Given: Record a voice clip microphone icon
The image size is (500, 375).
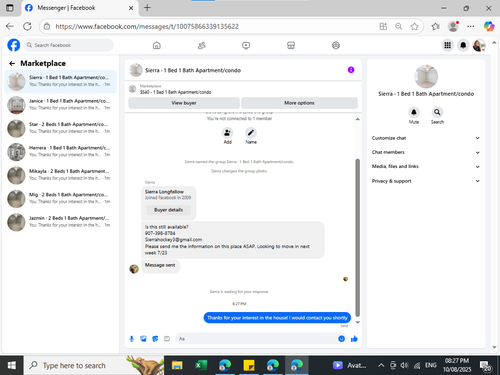Looking at the screenshot, I should click(x=132, y=339).
